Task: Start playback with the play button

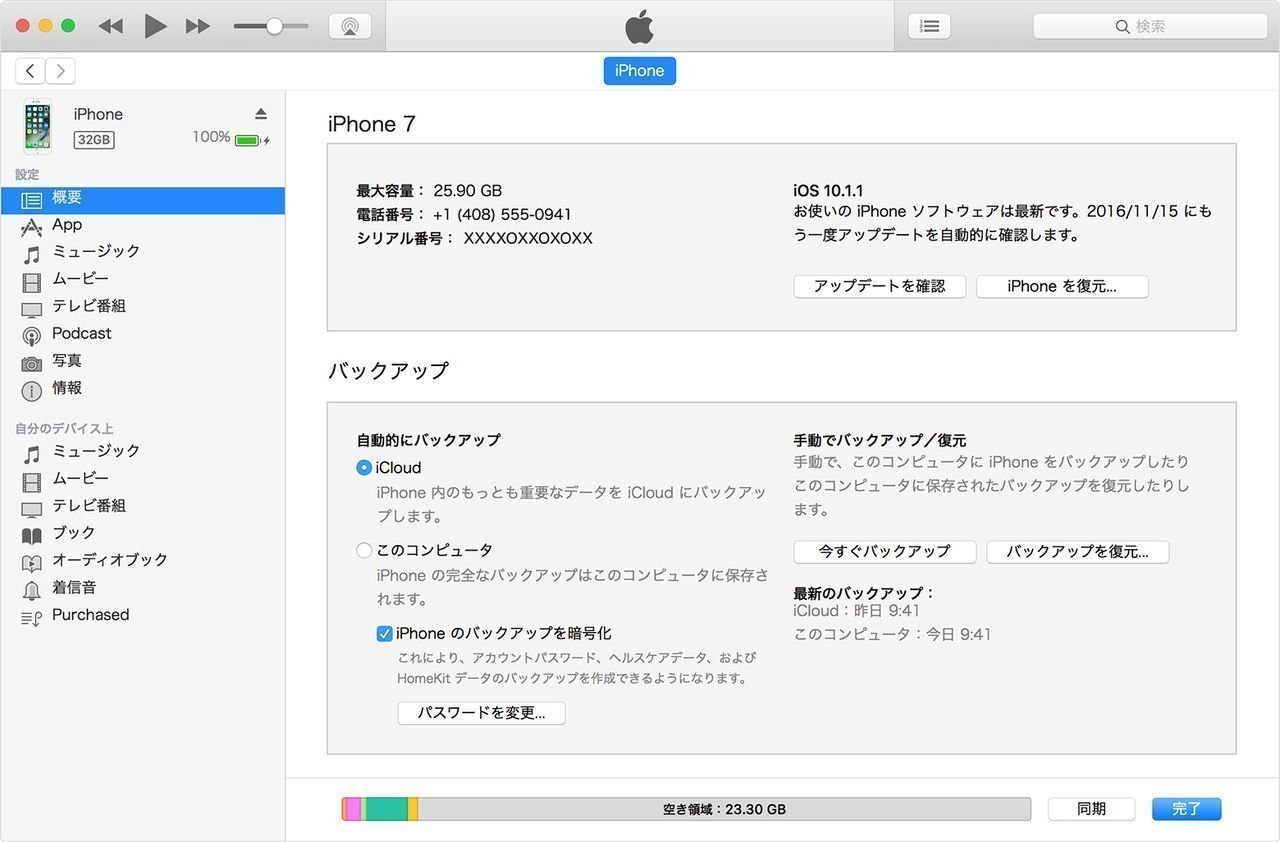Action: 155,26
